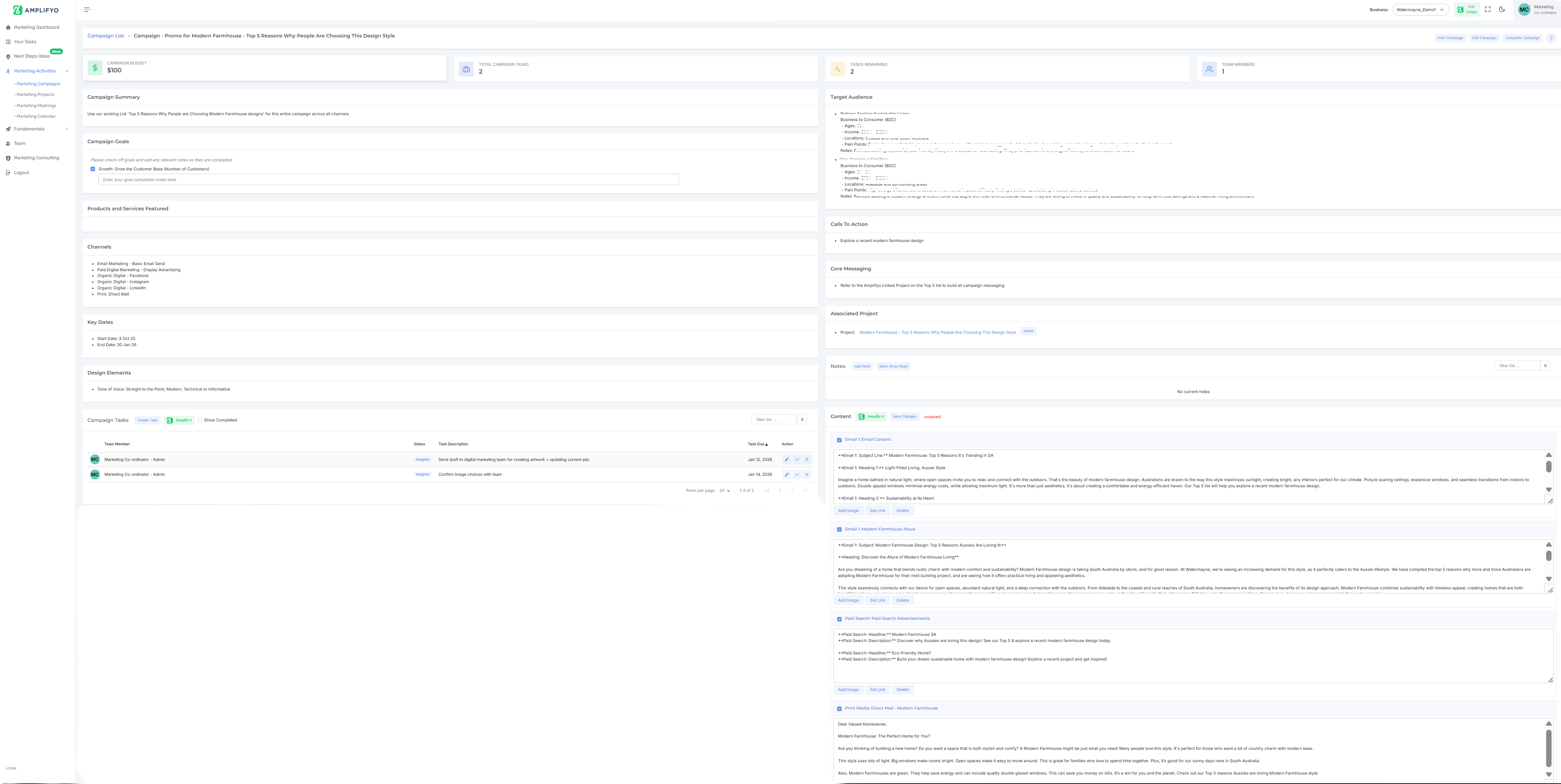Screen dimensions: 1561x784
Task: Click the Complete Campaign button
Action: click(x=1522, y=38)
